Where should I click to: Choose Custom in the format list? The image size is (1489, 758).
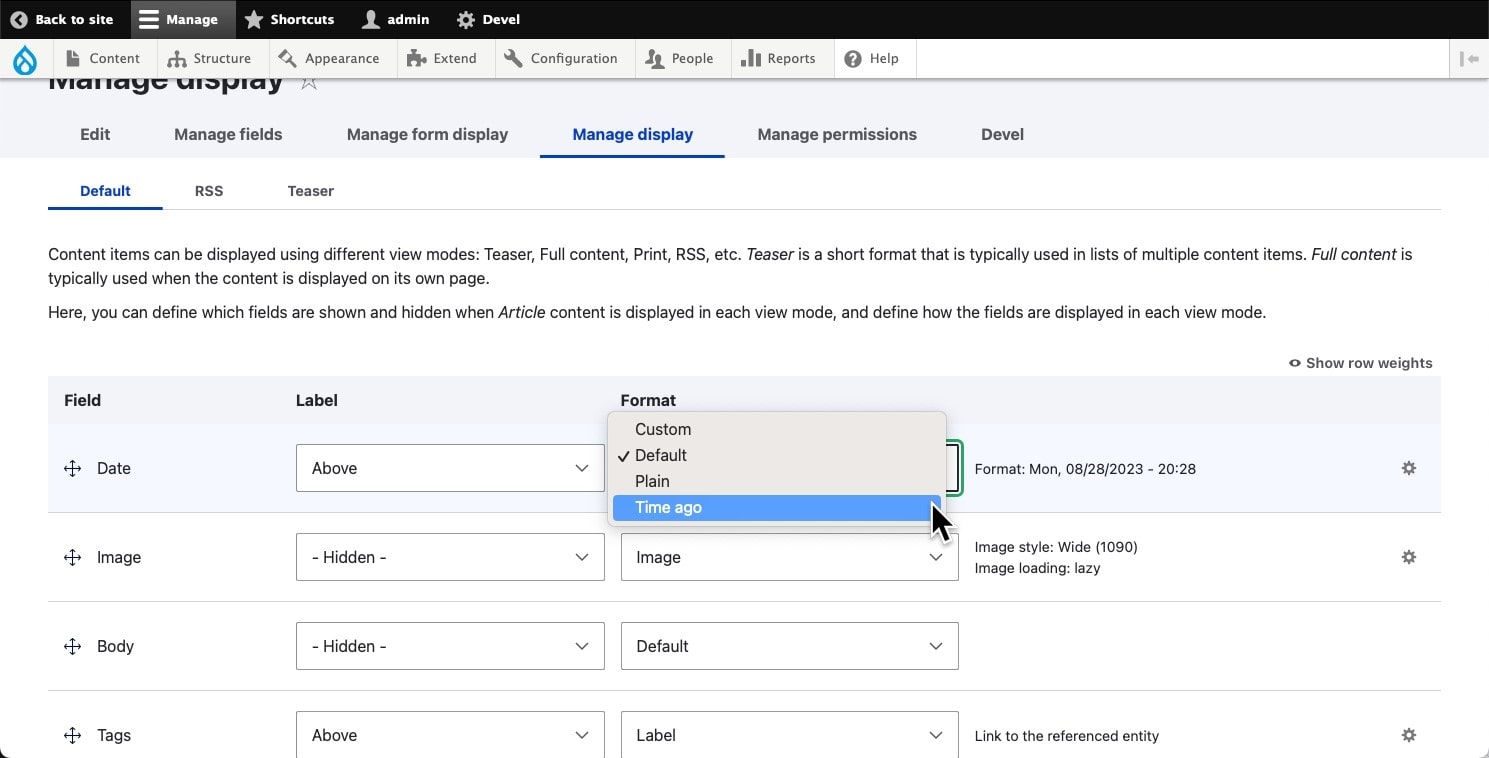776,429
